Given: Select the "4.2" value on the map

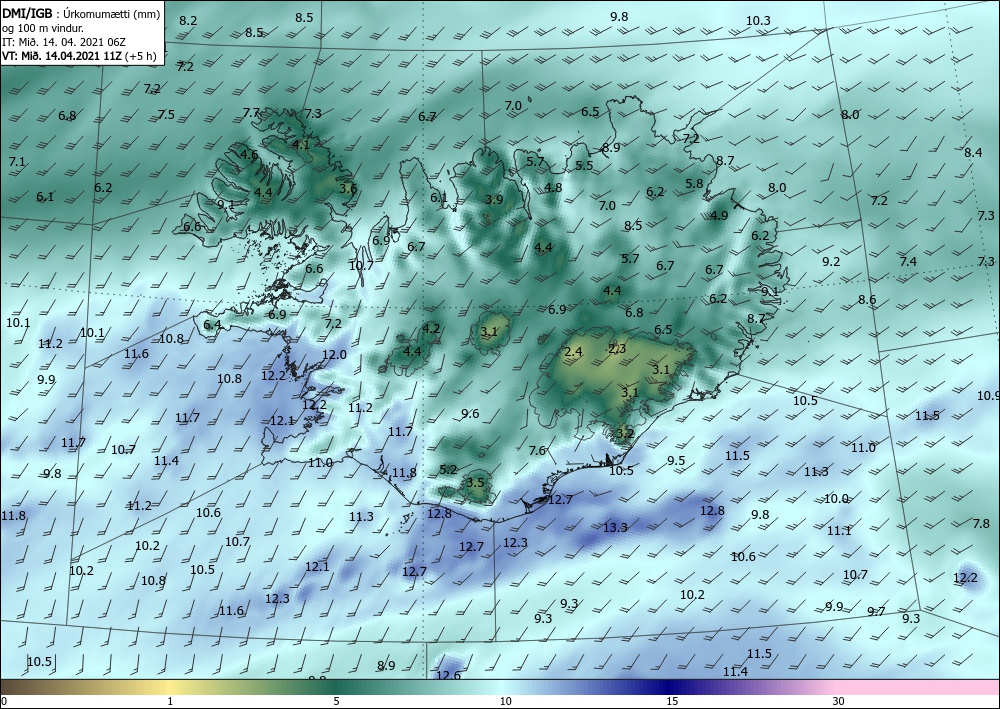Looking at the screenshot, I should (x=431, y=329).
